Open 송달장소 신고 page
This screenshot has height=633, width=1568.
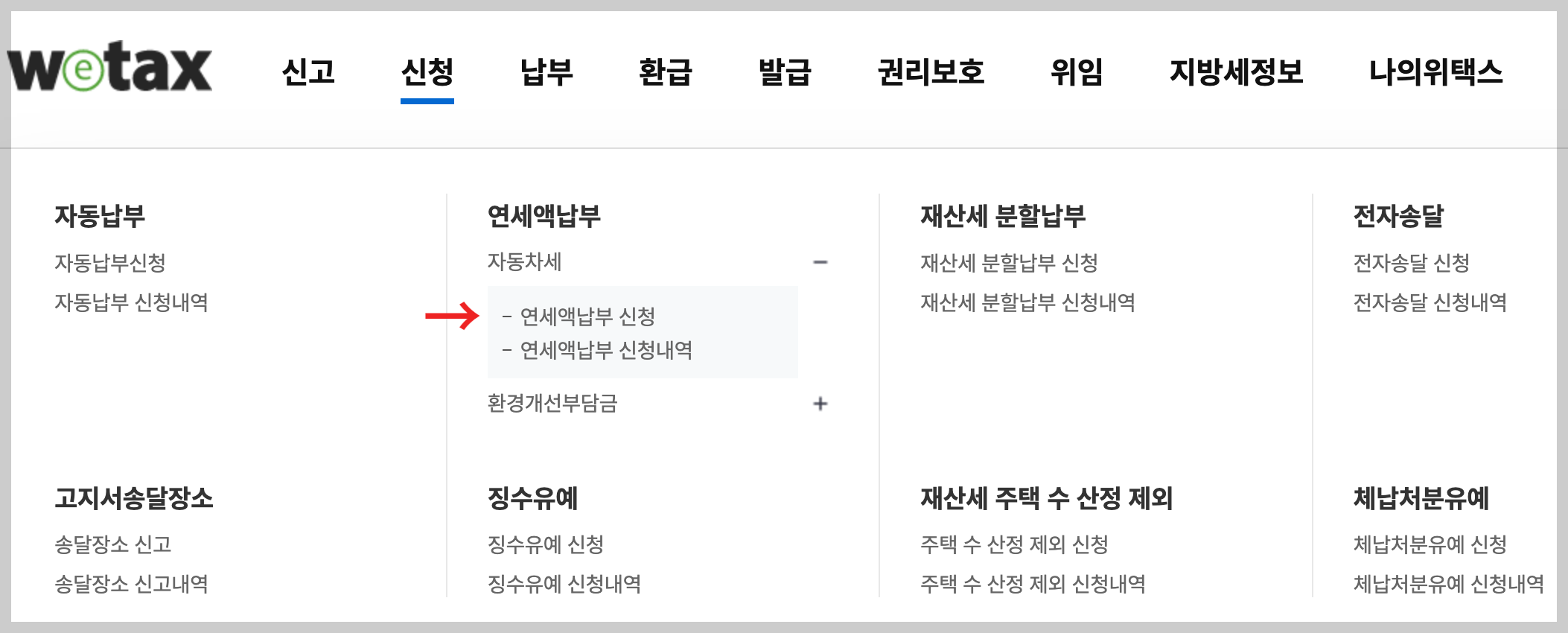pyautogui.click(x=112, y=544)
